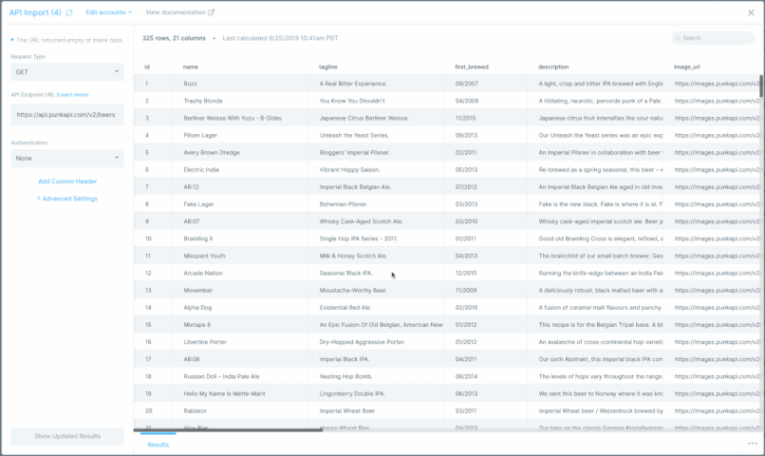
Task: Click the first_brewed value 04/2008
Action: point(467,101)
